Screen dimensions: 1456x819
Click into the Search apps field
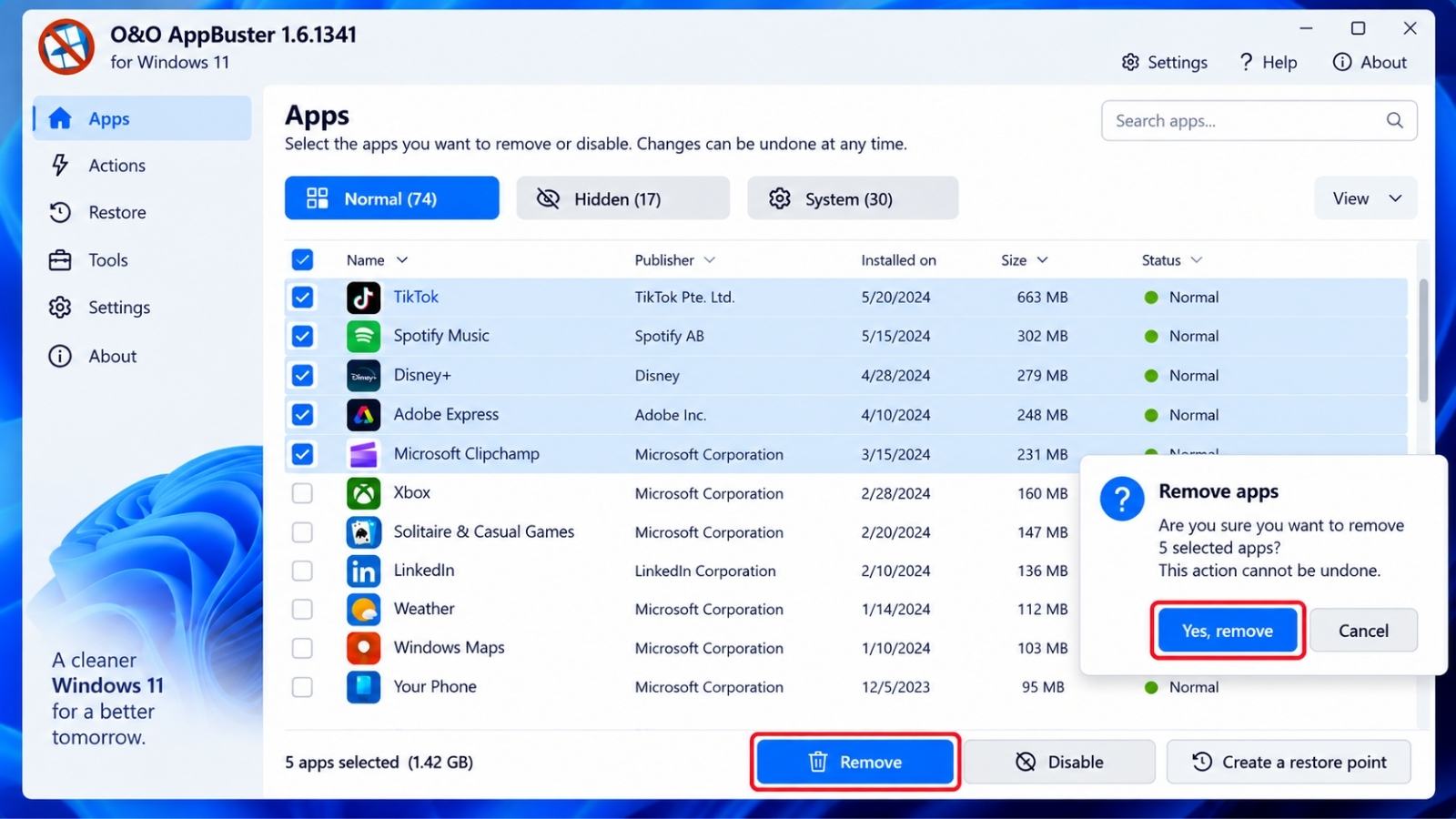[1259, 120]
